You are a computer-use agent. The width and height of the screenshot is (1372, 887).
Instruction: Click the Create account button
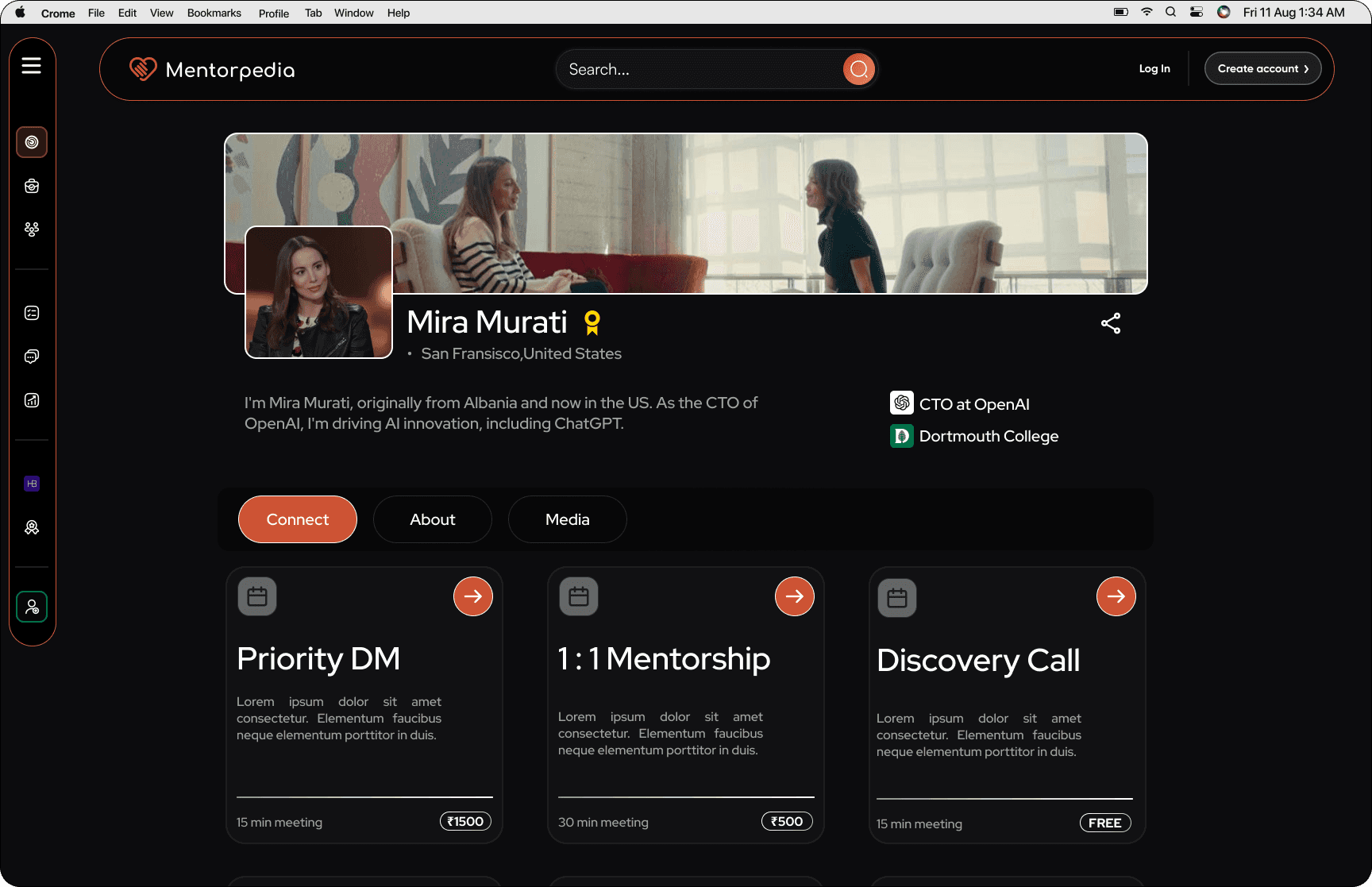coord(1263,68)
